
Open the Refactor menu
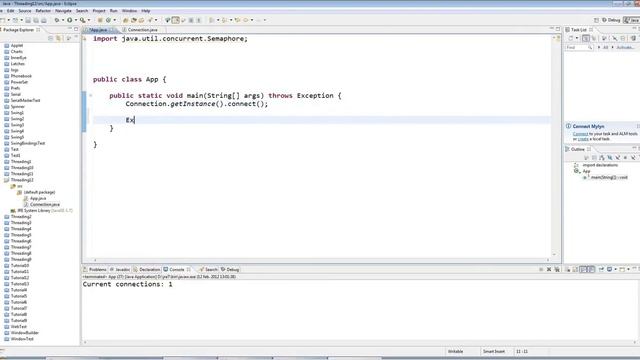tap(43, 11)
